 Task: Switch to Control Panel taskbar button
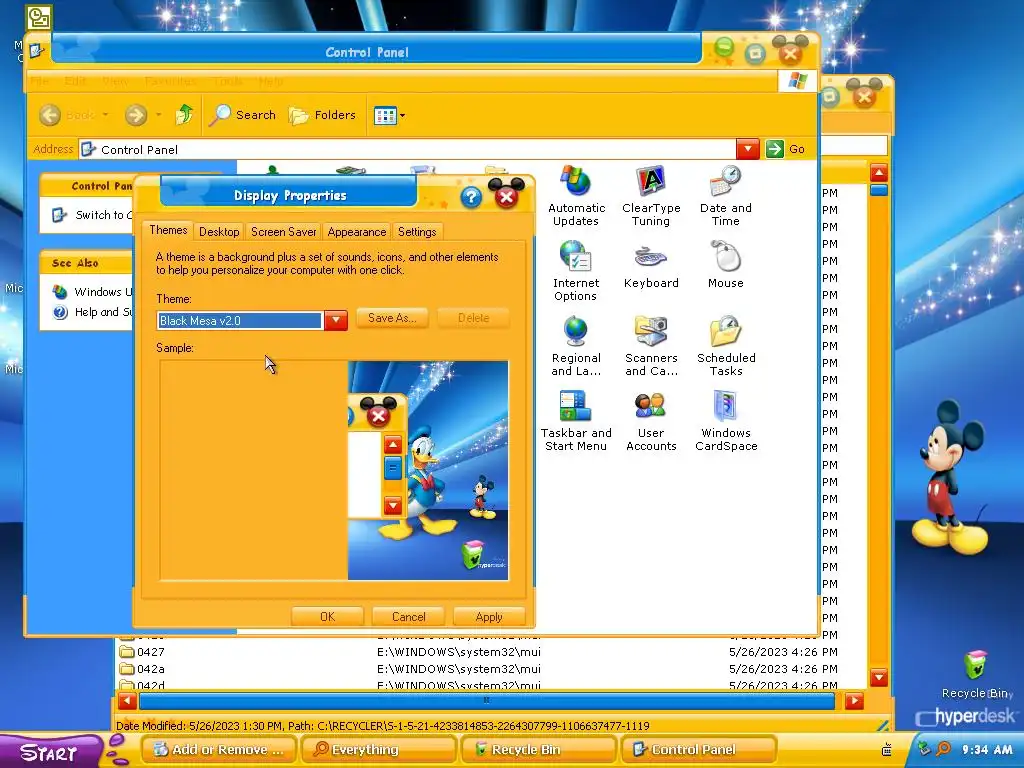699,750
